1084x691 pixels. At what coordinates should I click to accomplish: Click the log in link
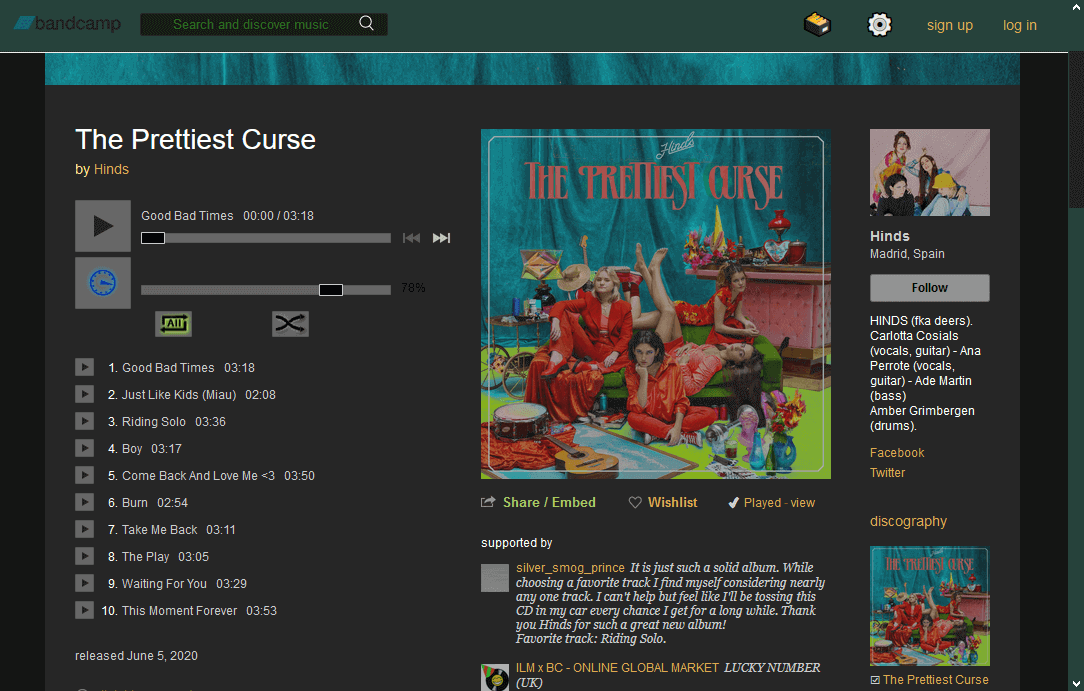click(x=1019, y=26)
